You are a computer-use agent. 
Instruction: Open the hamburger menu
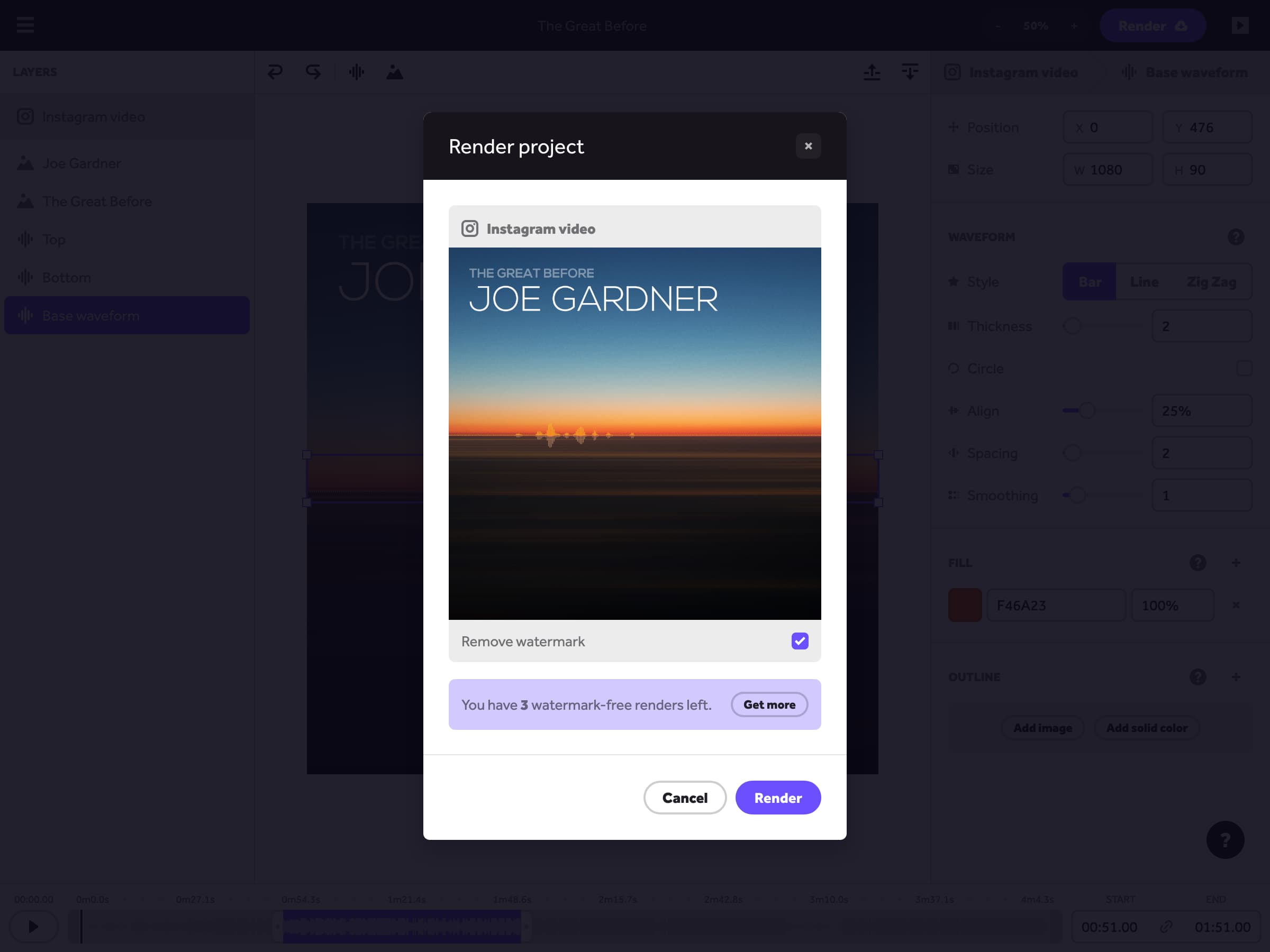[25, 25]
